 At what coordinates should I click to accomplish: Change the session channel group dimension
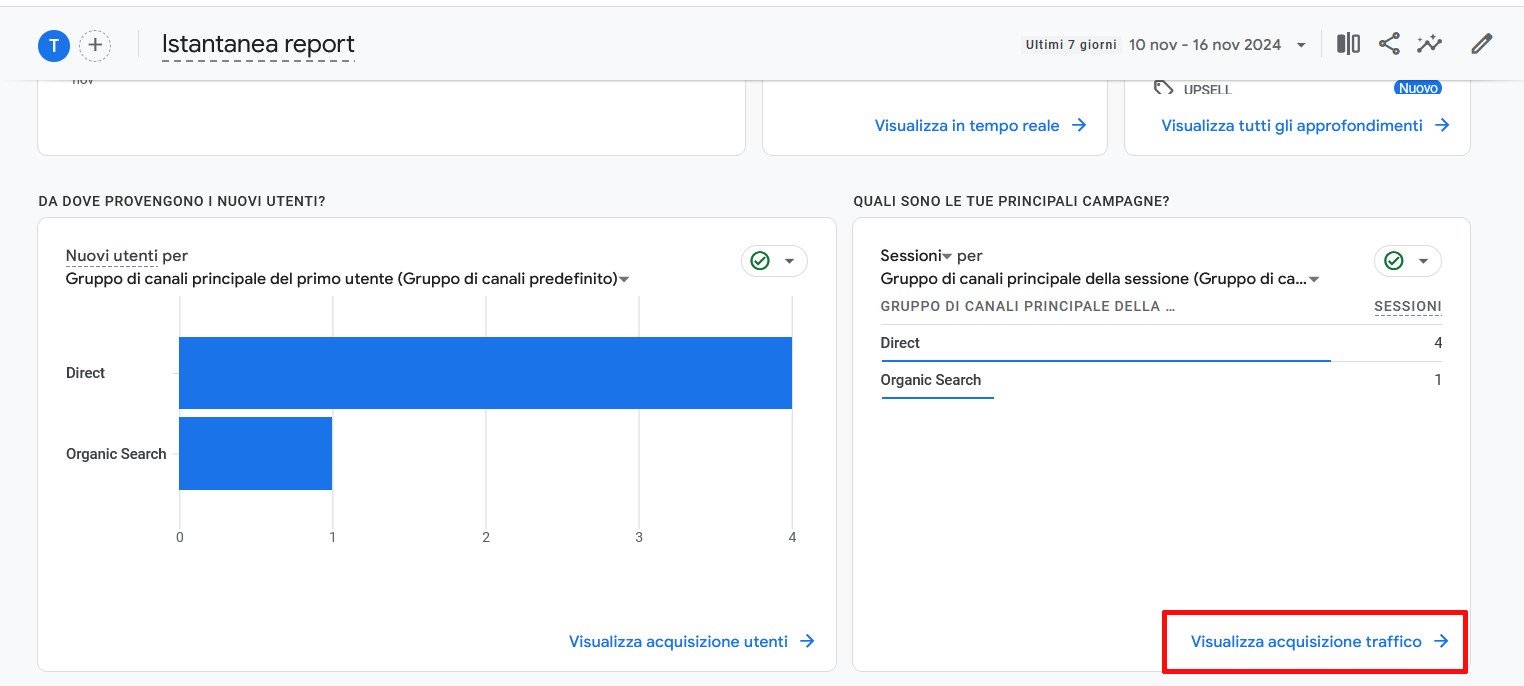point(1100,279)
